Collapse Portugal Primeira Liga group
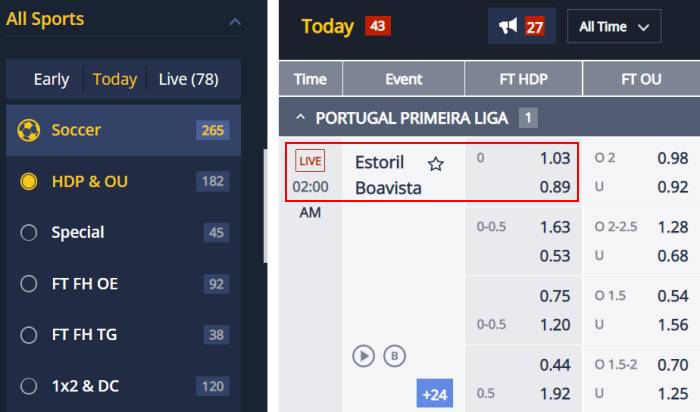700x412 pixels. (x=300, y=117)
